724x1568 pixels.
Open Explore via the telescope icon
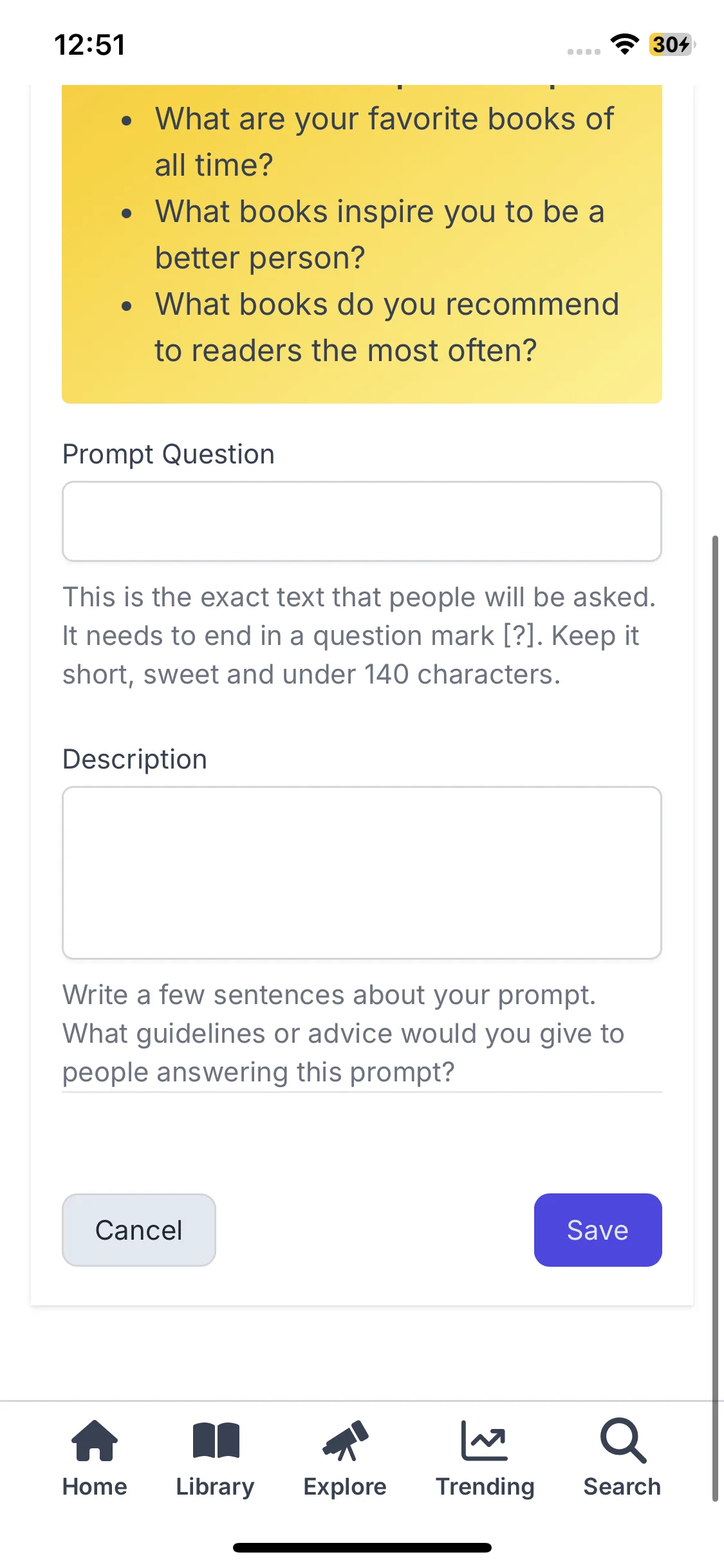click(x=346, y=1441)
